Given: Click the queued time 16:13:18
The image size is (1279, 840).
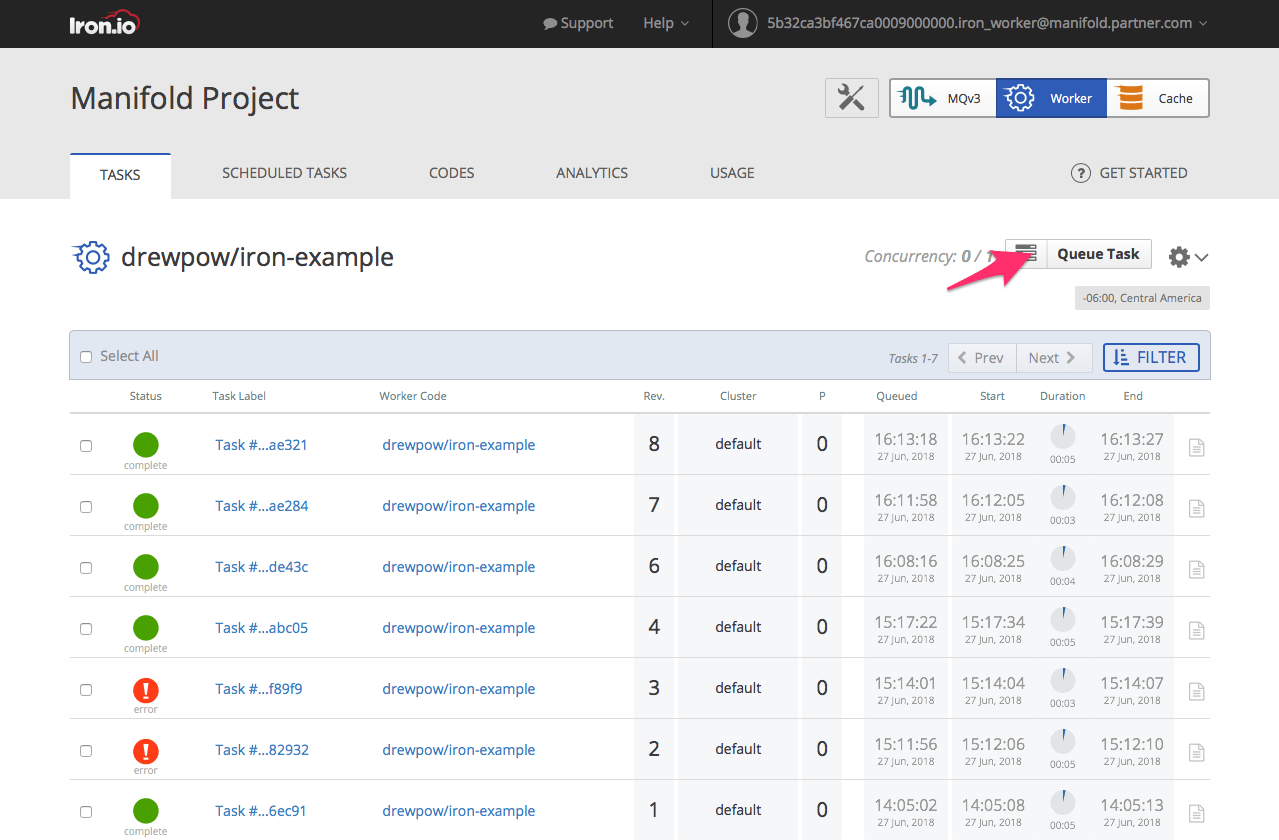Looking at the screenshot, I should tap(906, 439).
